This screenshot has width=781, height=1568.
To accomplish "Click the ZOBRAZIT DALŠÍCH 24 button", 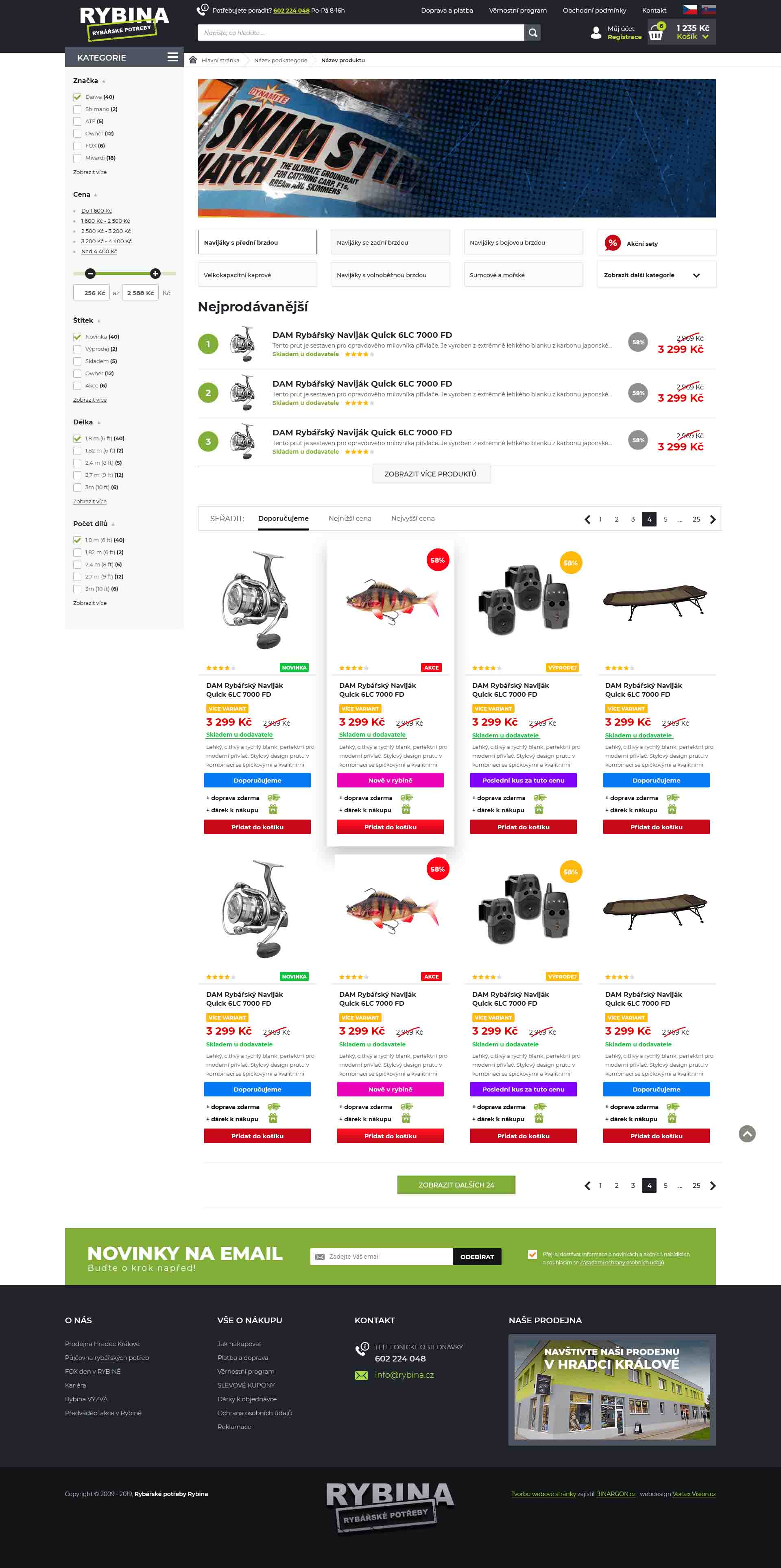I will pyautogui.click(x=456, y=1185).
